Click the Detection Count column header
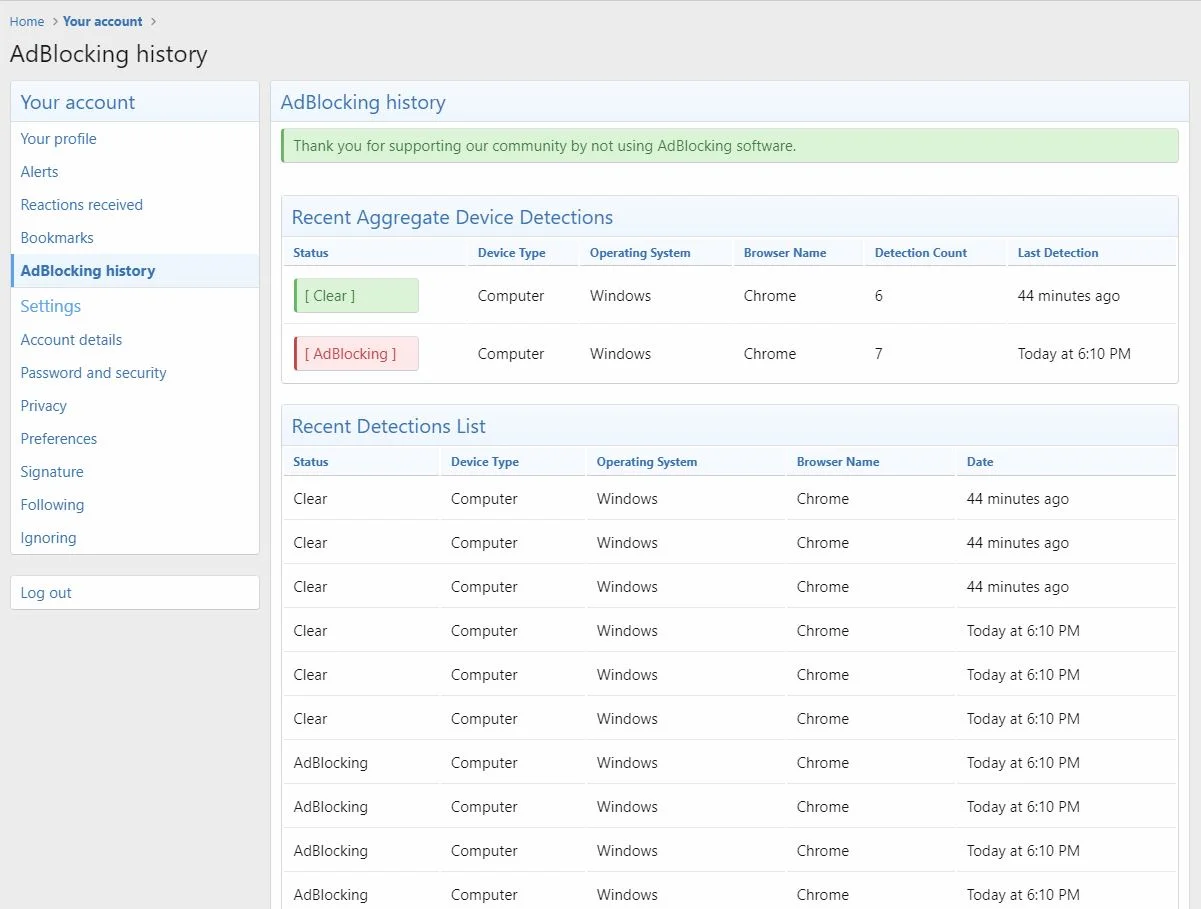This screenshot has width=1201, height=909. coord(920,253)
